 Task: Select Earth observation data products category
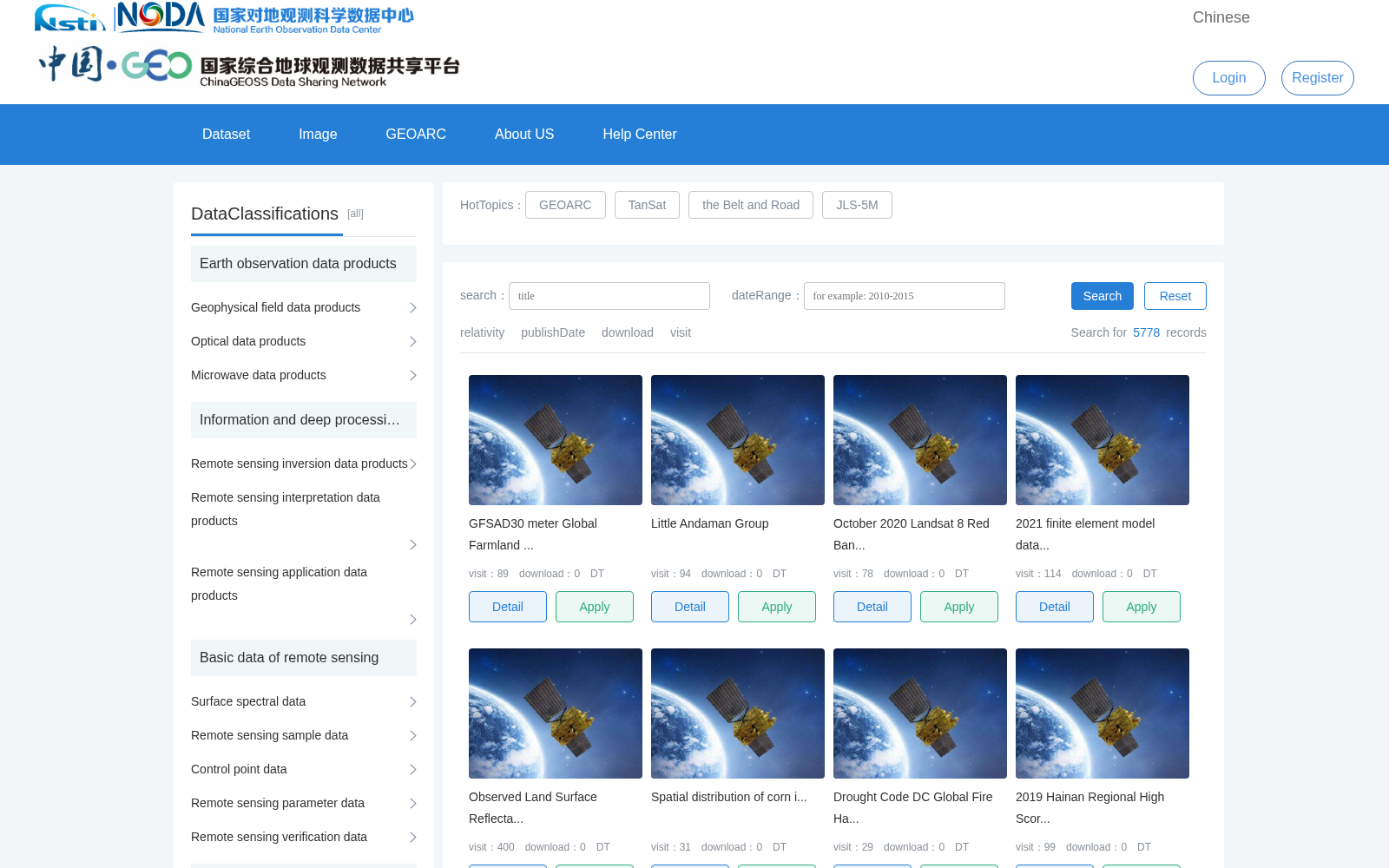[x=304, y=264]
